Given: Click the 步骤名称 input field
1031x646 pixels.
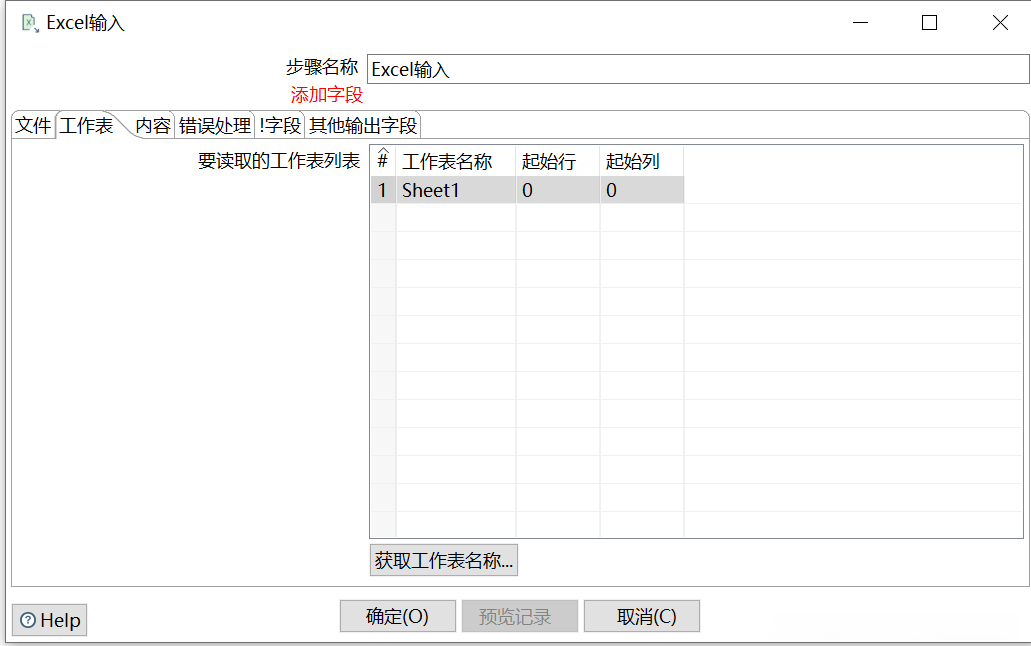Looking at the screenshot, I should click(698, 69).
